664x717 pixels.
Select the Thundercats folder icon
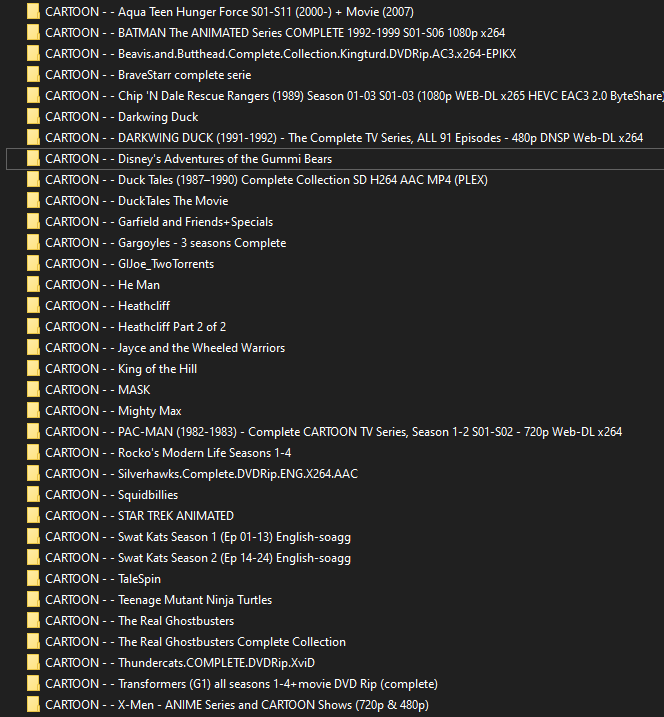click(x=33, y=663)
